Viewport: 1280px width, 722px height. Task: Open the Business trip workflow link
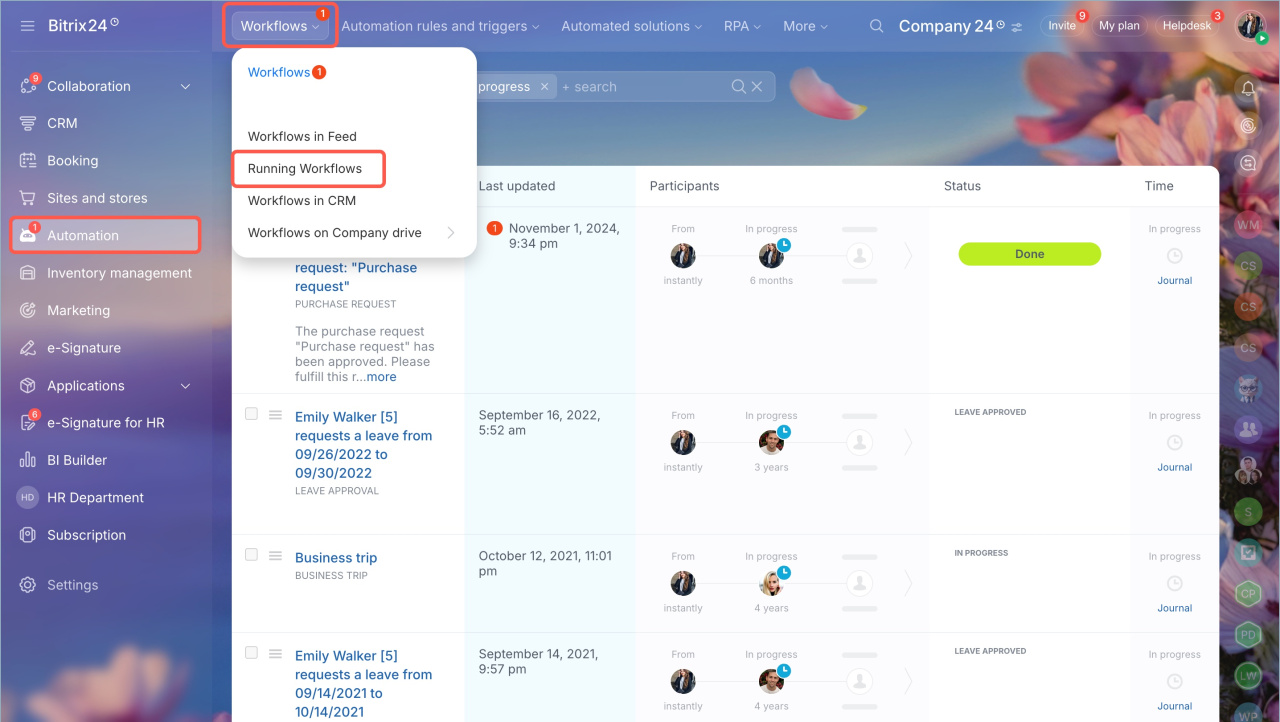coord(336,558)
